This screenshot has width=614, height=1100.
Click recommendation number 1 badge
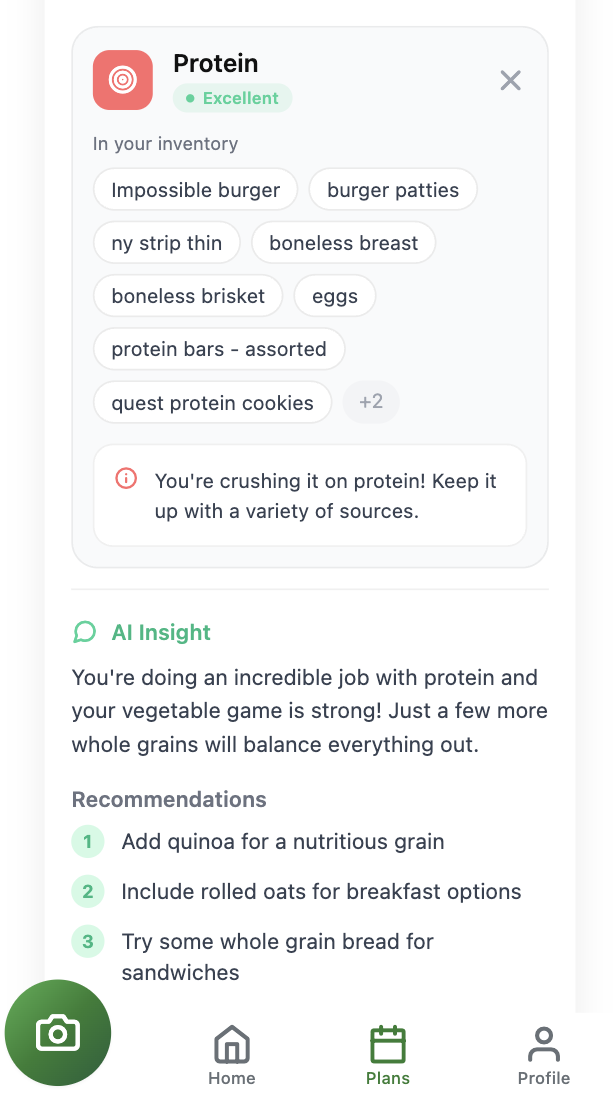[x=87, y=841]
